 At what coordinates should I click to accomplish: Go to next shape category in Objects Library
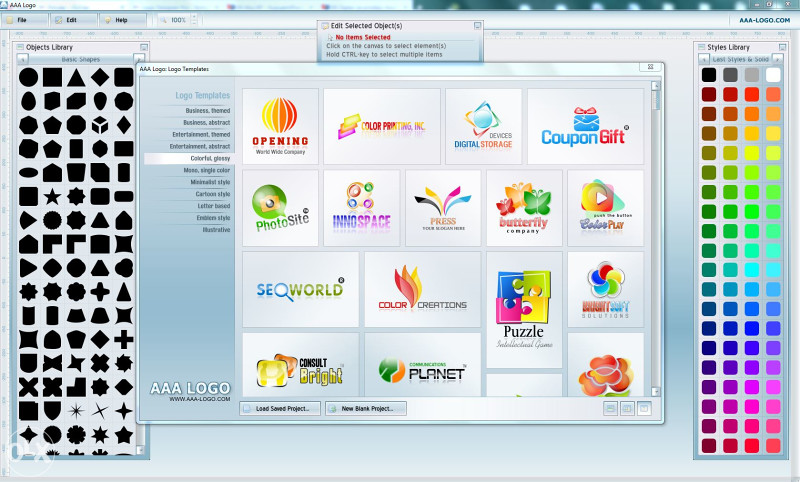pyautogui.click(x=138, y=59)
